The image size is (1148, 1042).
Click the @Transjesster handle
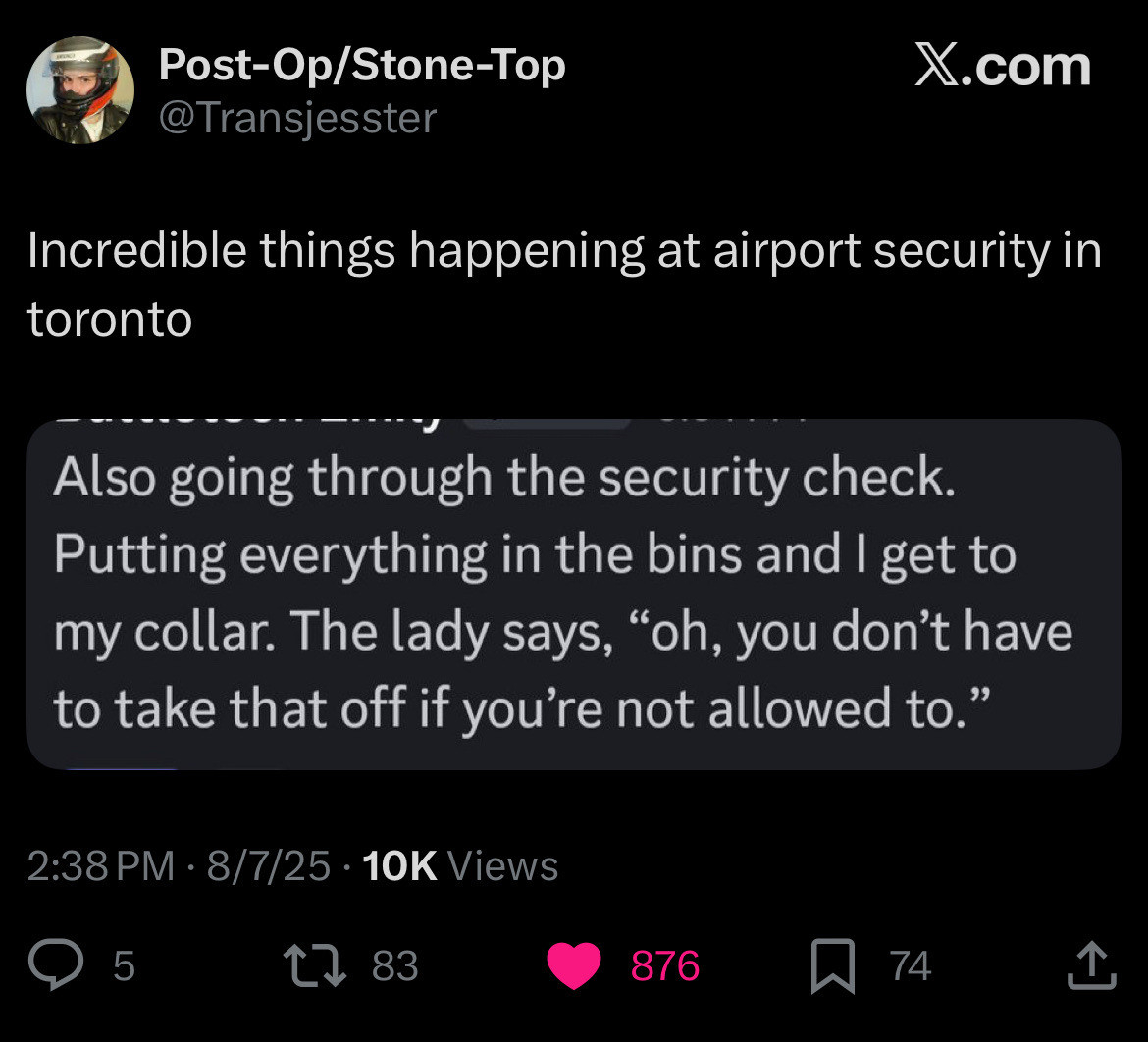click(296, 119)
